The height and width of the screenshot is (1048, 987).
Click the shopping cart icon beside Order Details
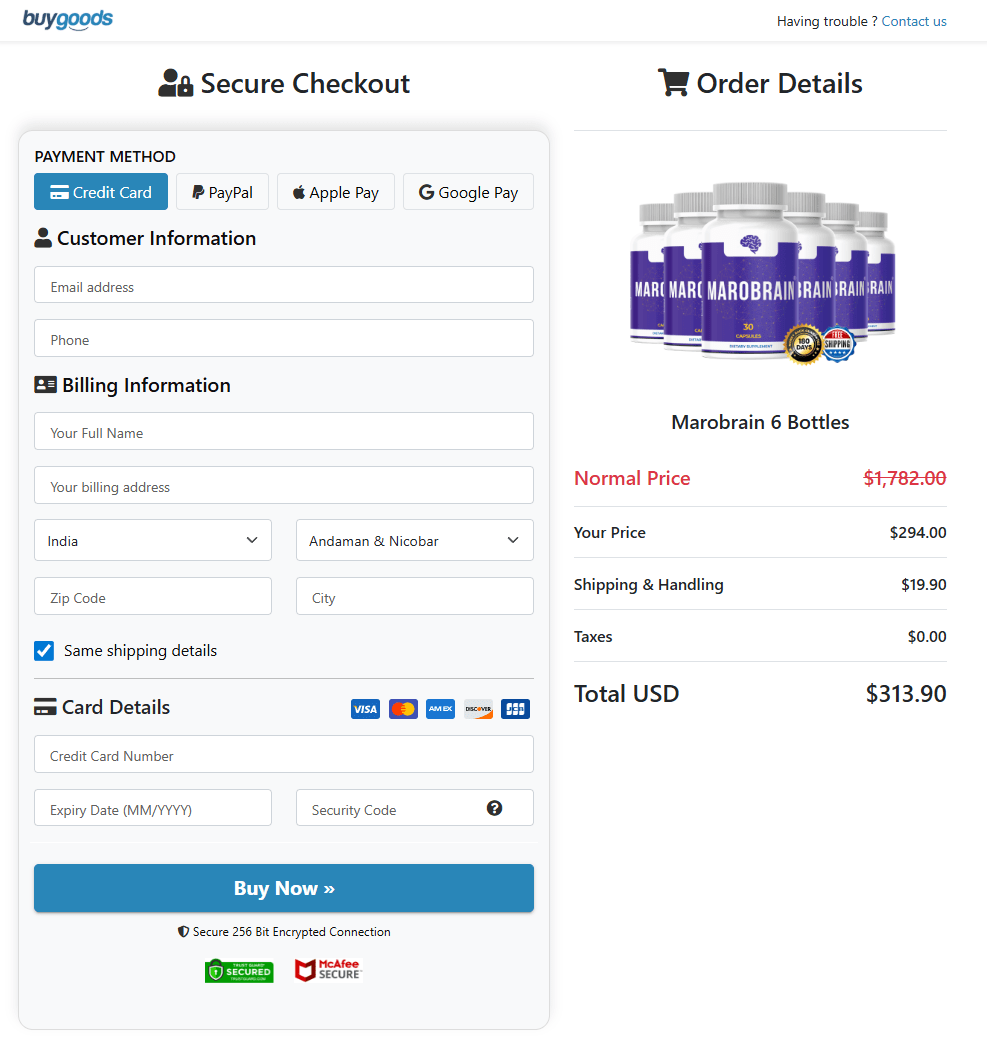coord(671,82)
